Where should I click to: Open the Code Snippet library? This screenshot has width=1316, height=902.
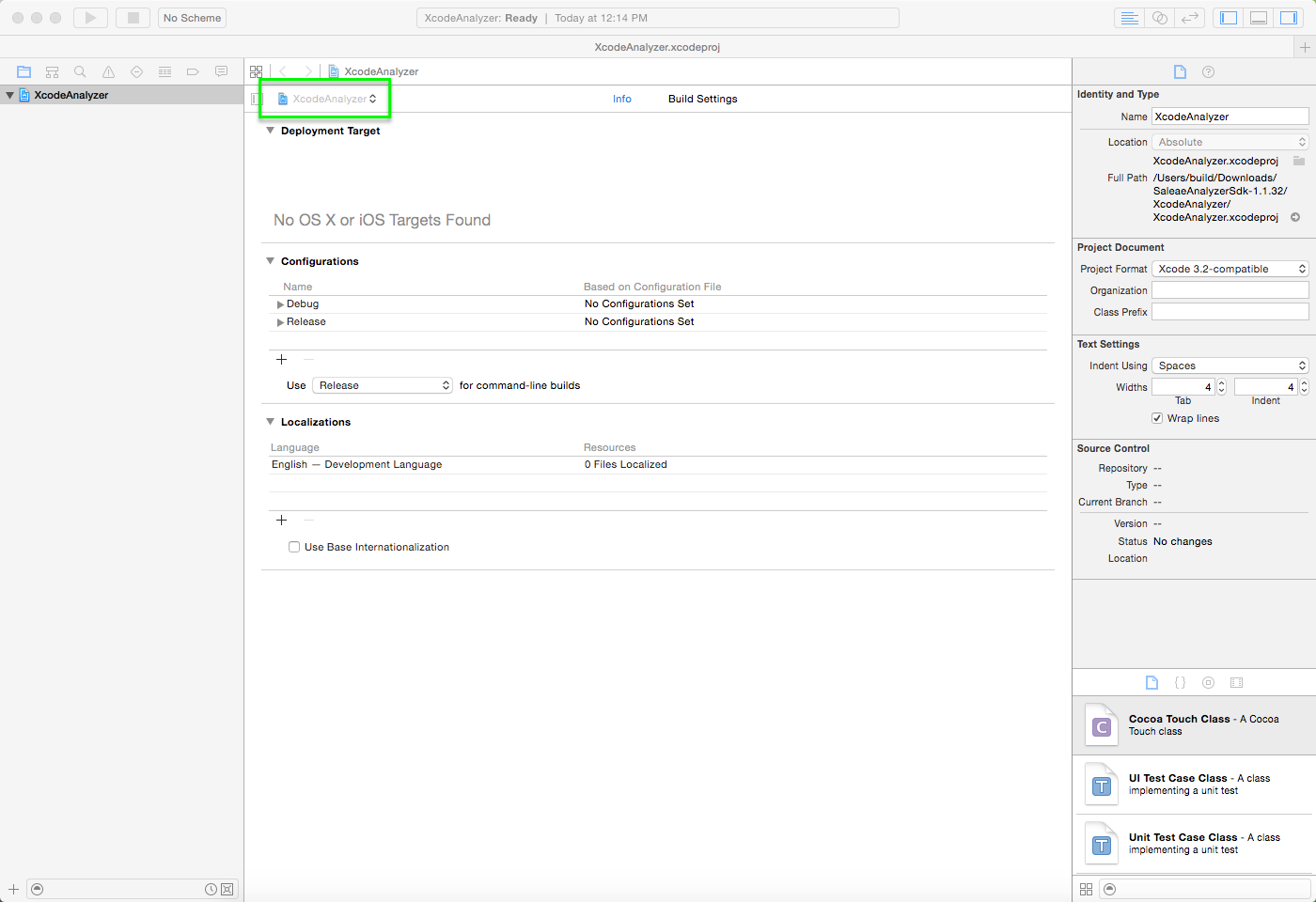point(1180,683)
